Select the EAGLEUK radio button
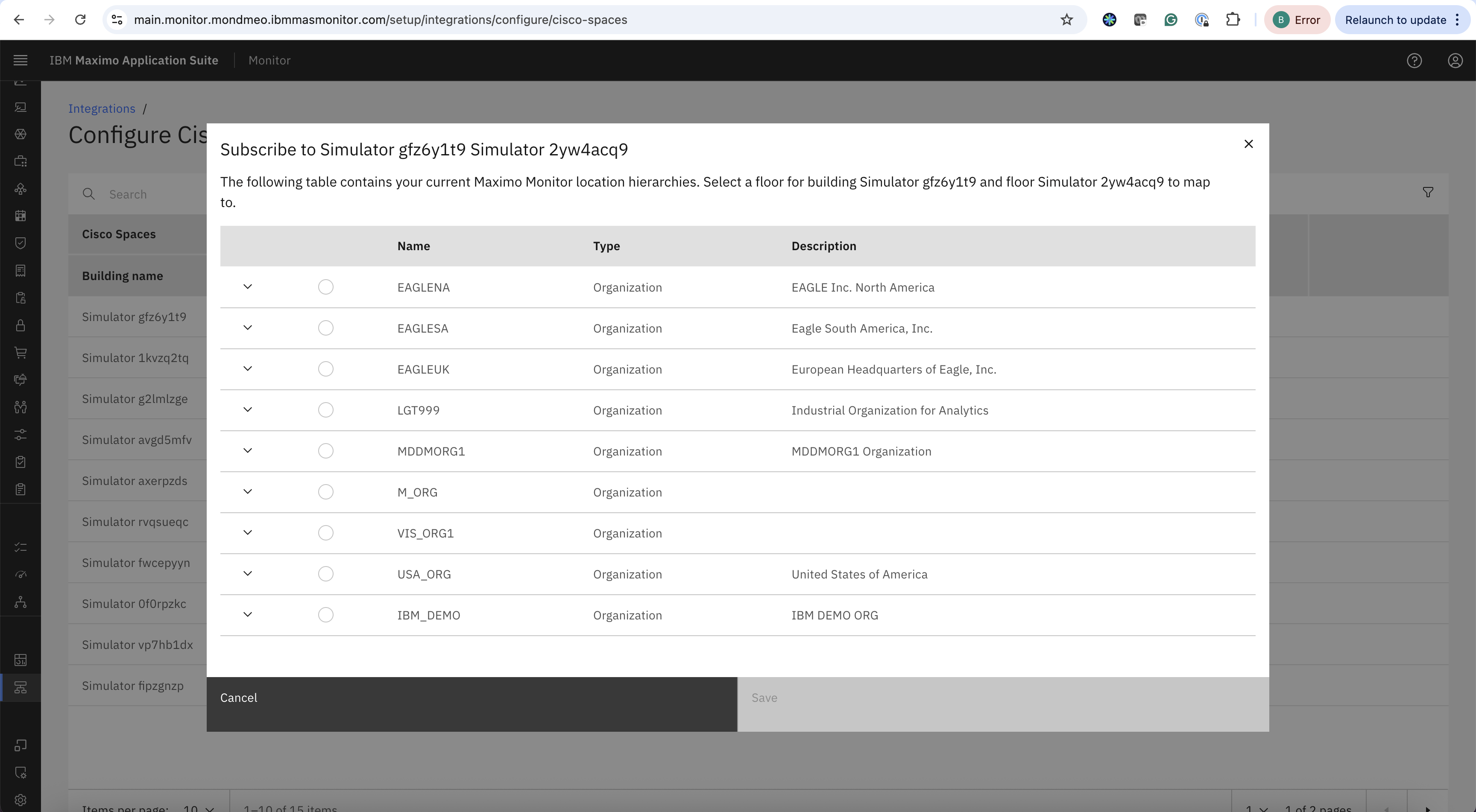Viewport: 1476px width, 812px height. [325, 369]
